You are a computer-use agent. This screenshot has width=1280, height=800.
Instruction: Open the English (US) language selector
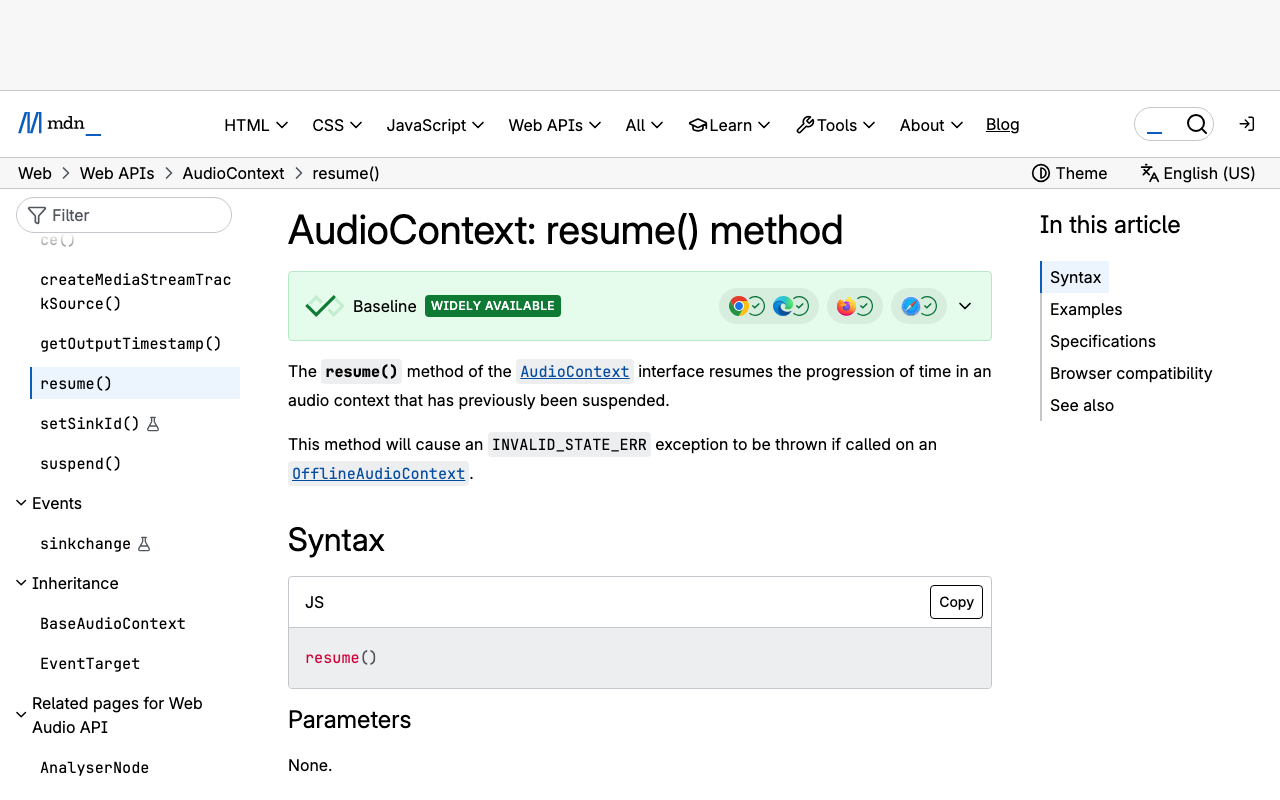pos(1198,173)
